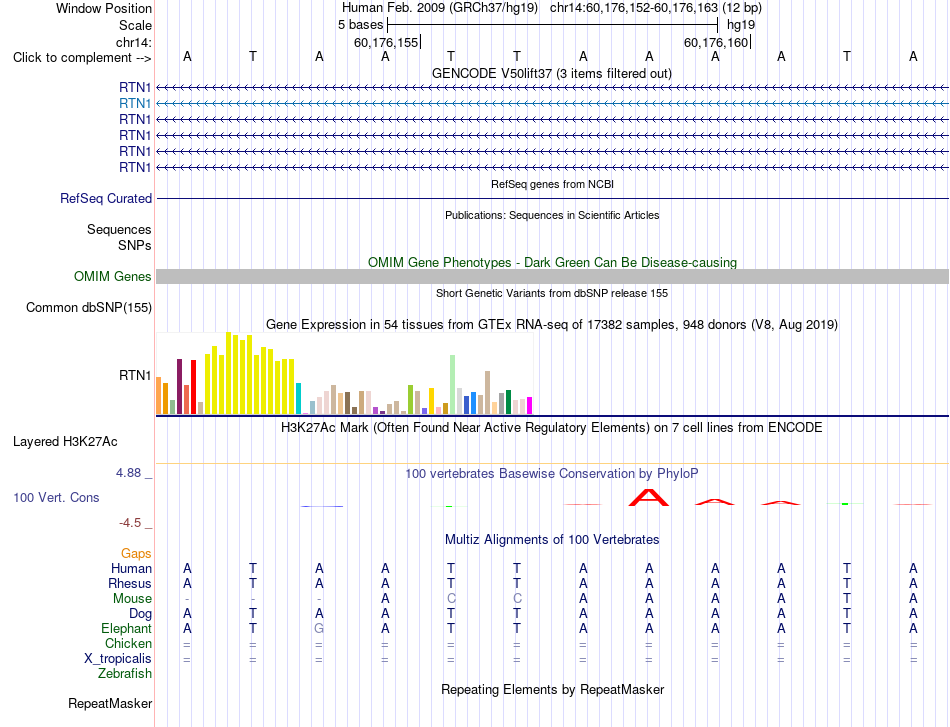Open 'Publications: Sequences in Scientific Articles' title
This screenshot has height=727, width=950.
tap(552, 215)
